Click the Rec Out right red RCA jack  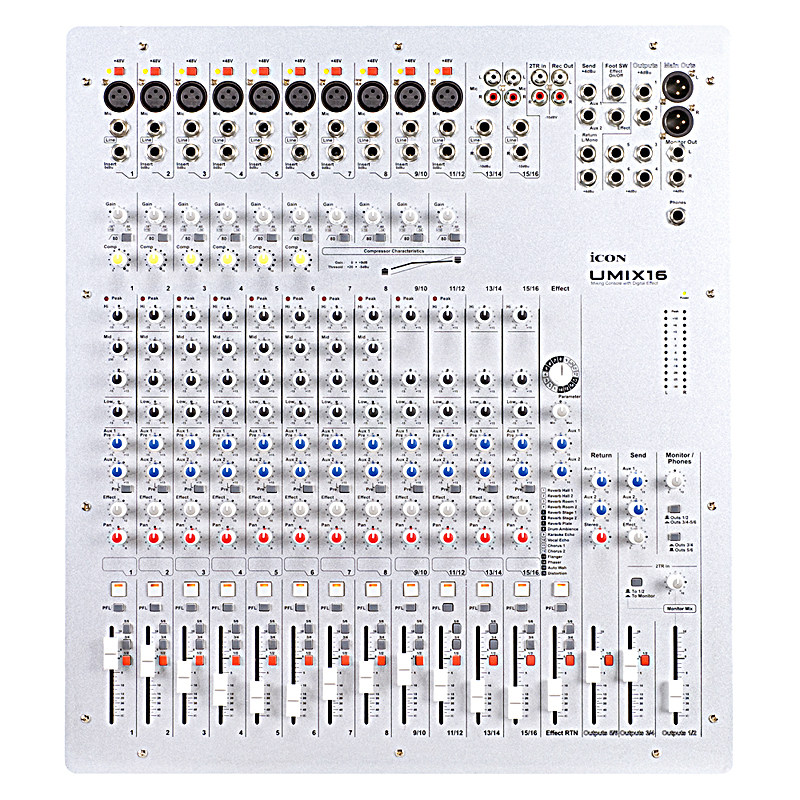560,95
